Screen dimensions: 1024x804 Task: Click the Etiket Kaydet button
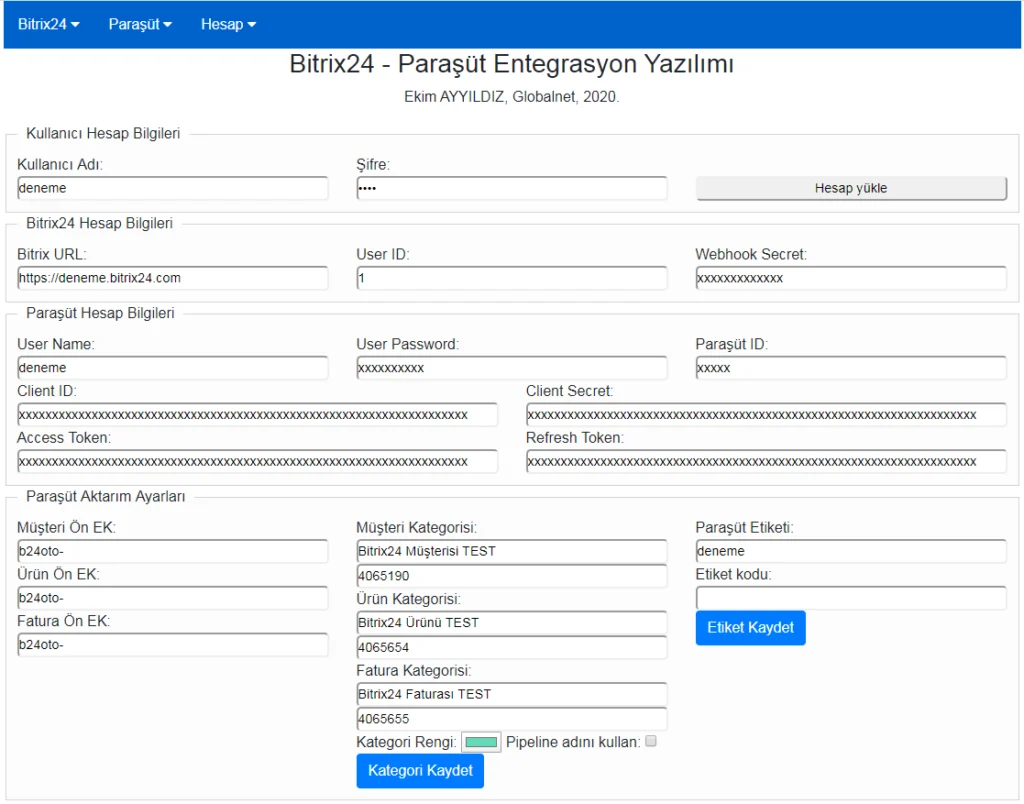750,627
